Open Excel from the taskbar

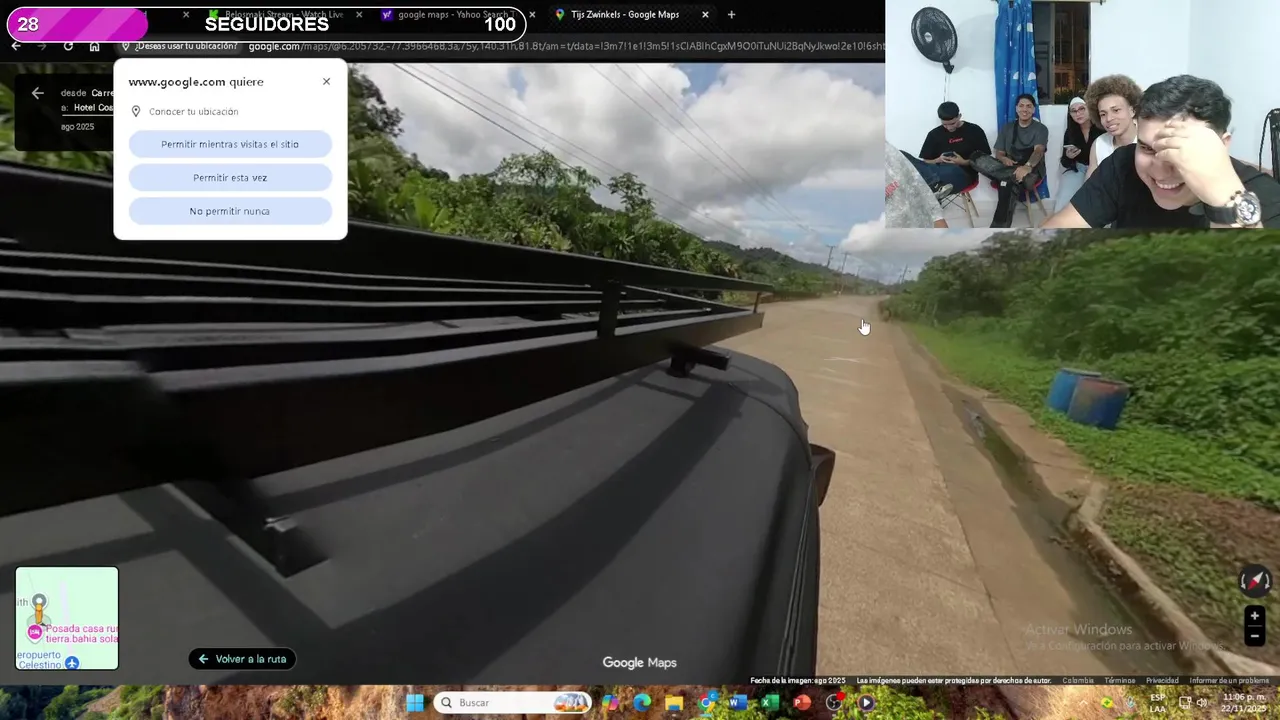tap(770, 703)
